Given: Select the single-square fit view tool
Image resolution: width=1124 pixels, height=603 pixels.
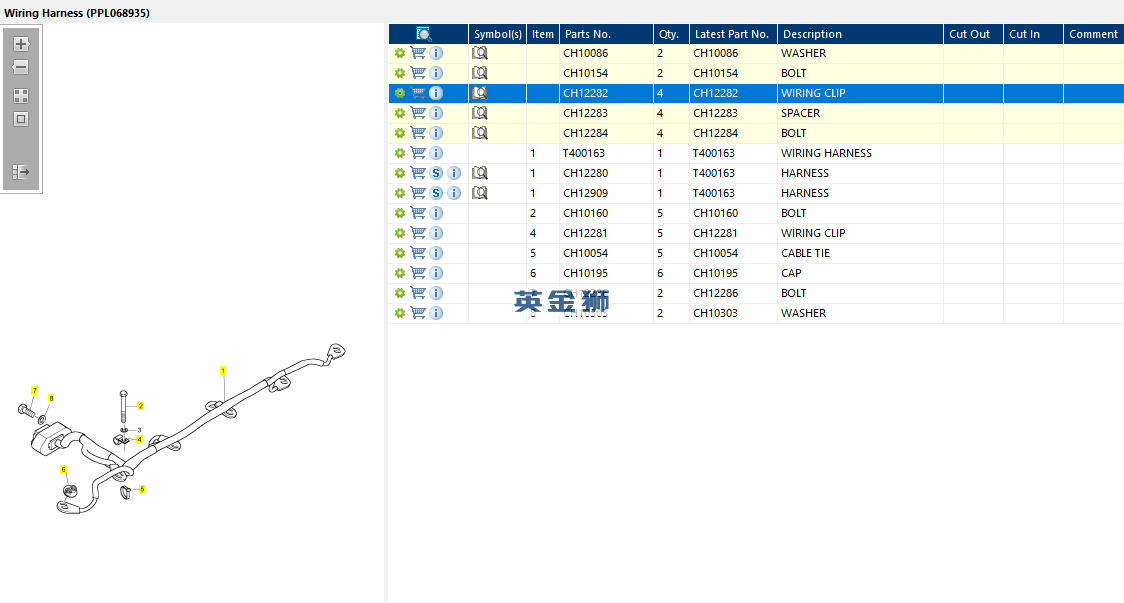Looking at the screenshot, I should tap(21, 119).
